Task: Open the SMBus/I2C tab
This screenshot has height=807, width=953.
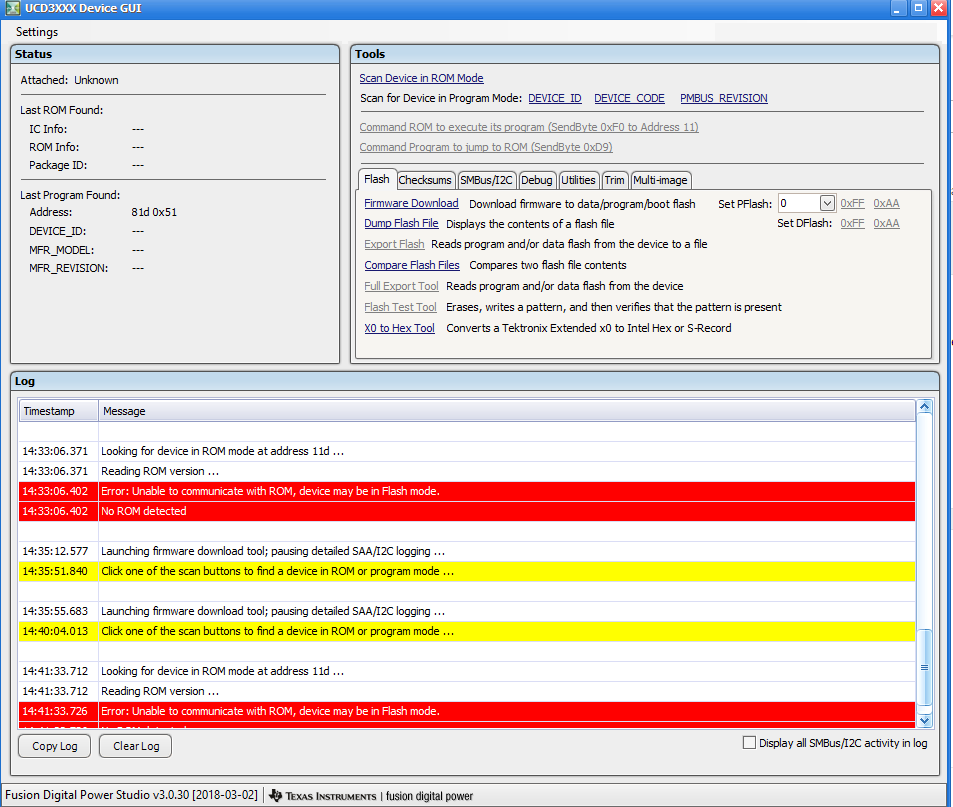Action: click(486, 180)
